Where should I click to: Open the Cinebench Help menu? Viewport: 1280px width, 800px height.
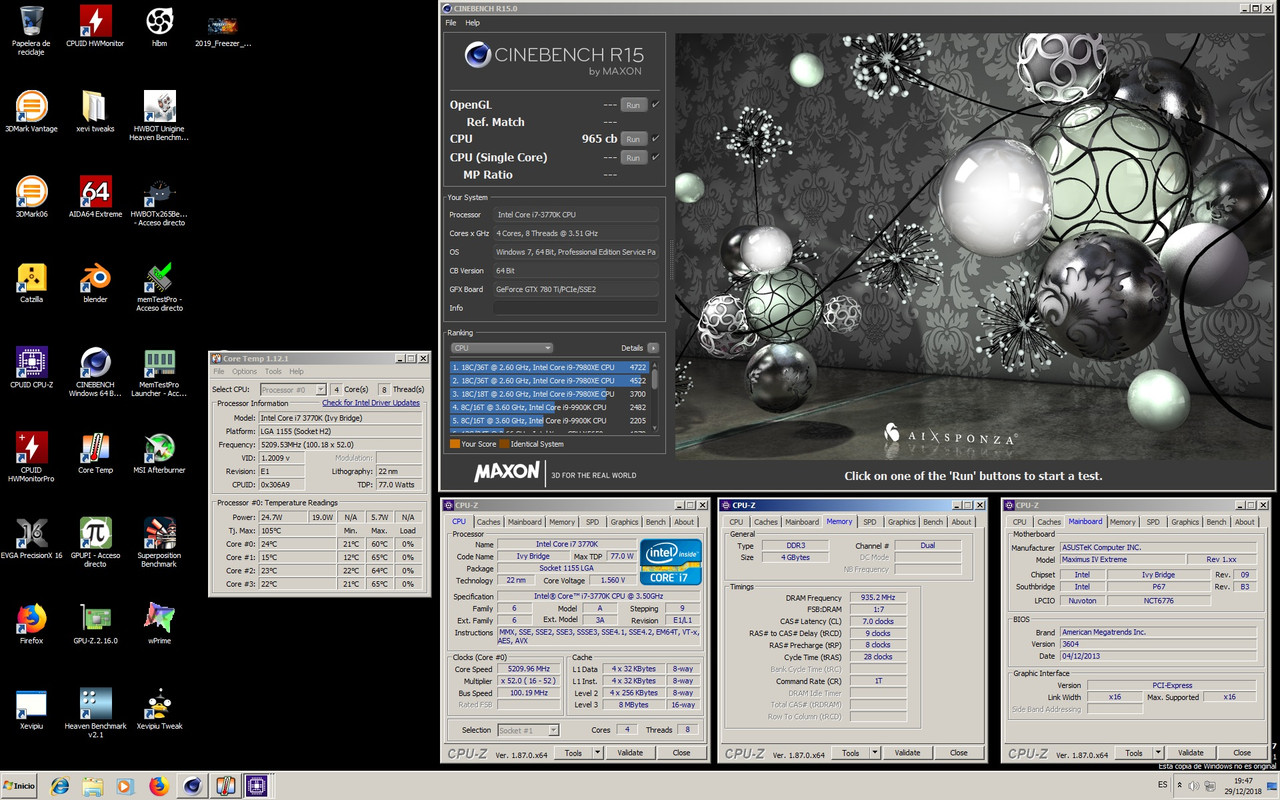pos(472,22)
